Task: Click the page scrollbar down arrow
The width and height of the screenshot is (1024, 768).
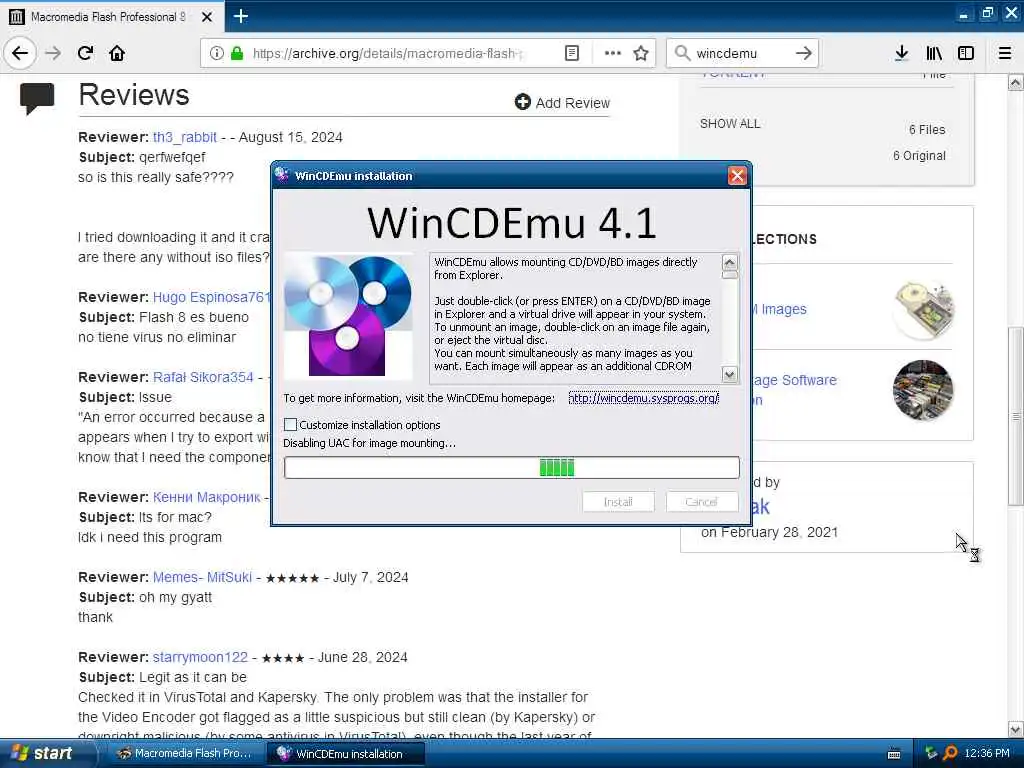Action: click(1016, 729)
